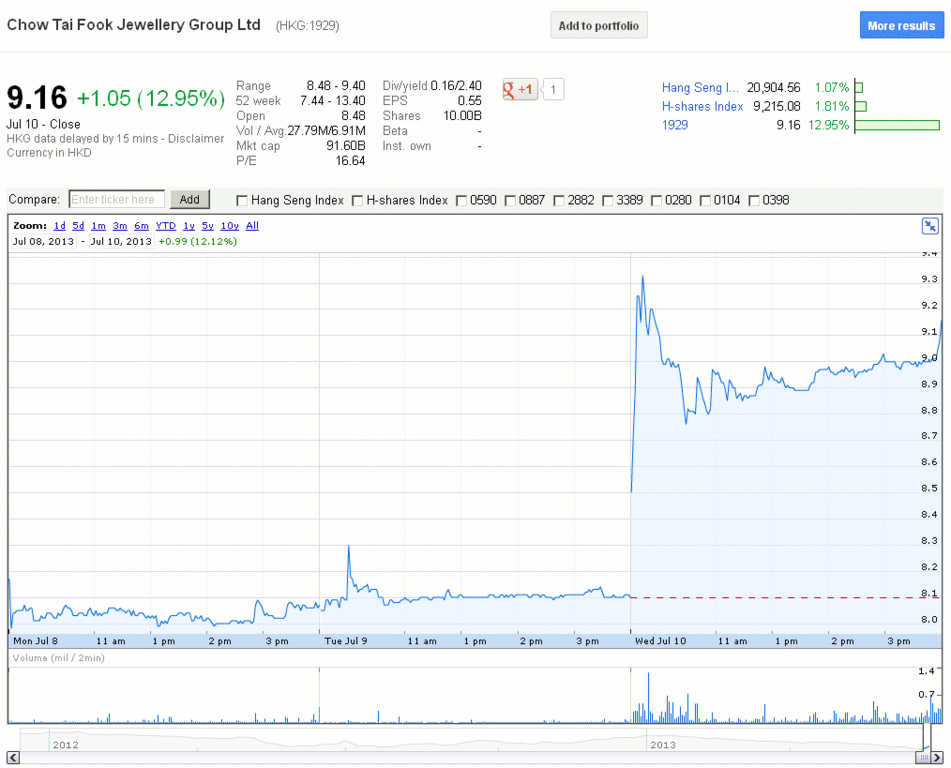Click the 12.95% green bar for 1929
The width and height of the screenshot is (951, 768).
(897, 125)
